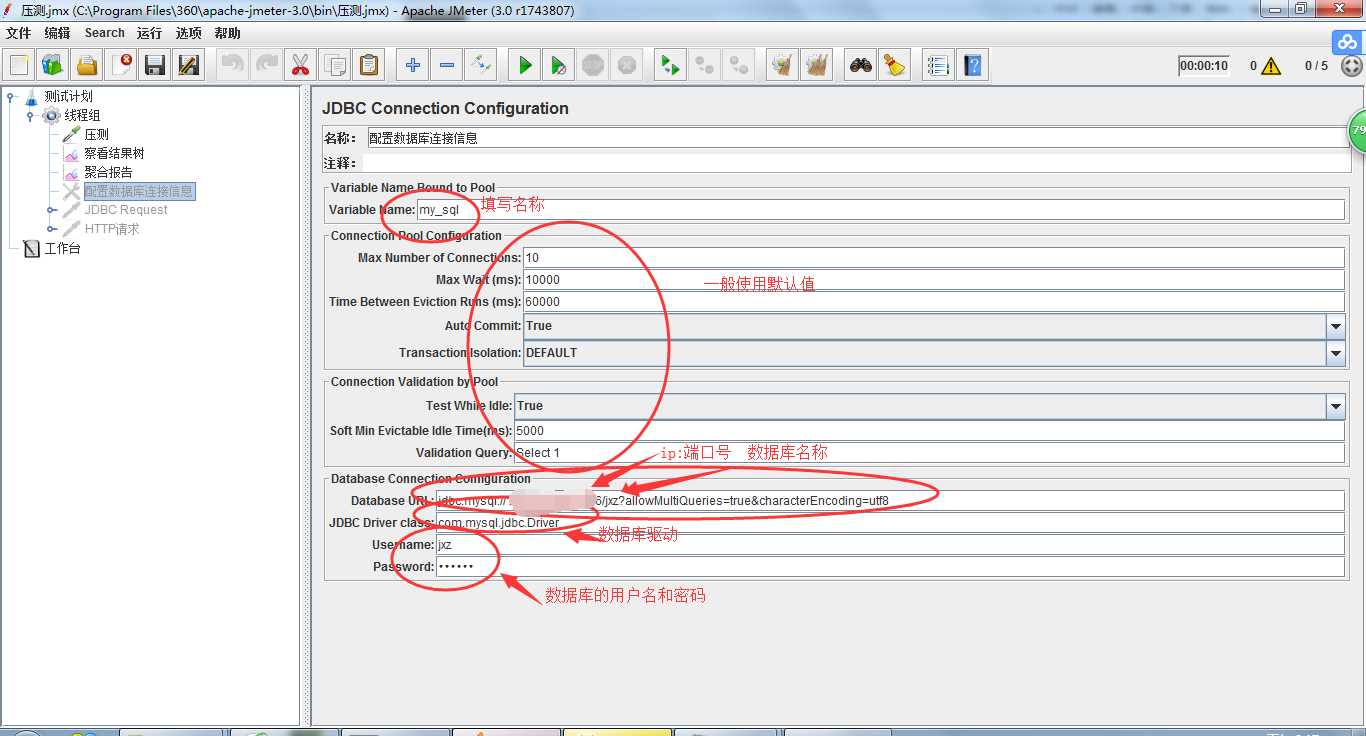1366x736 pixels.
Task: Select 配置数据库连接信息 in the tree
Action: click(139, 191)
